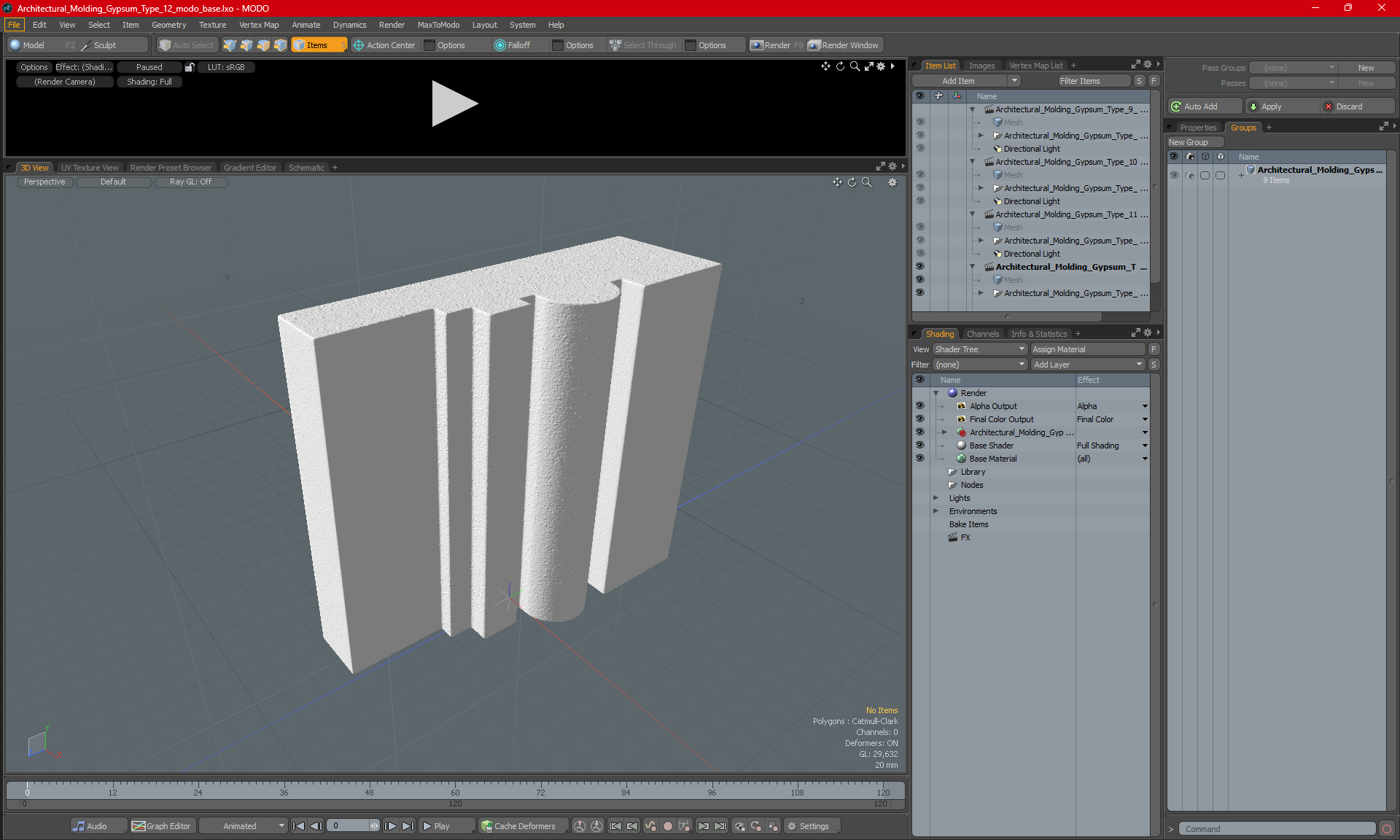
Task: Toggle visibility of first Mesh item
Action: pos(920,122)
